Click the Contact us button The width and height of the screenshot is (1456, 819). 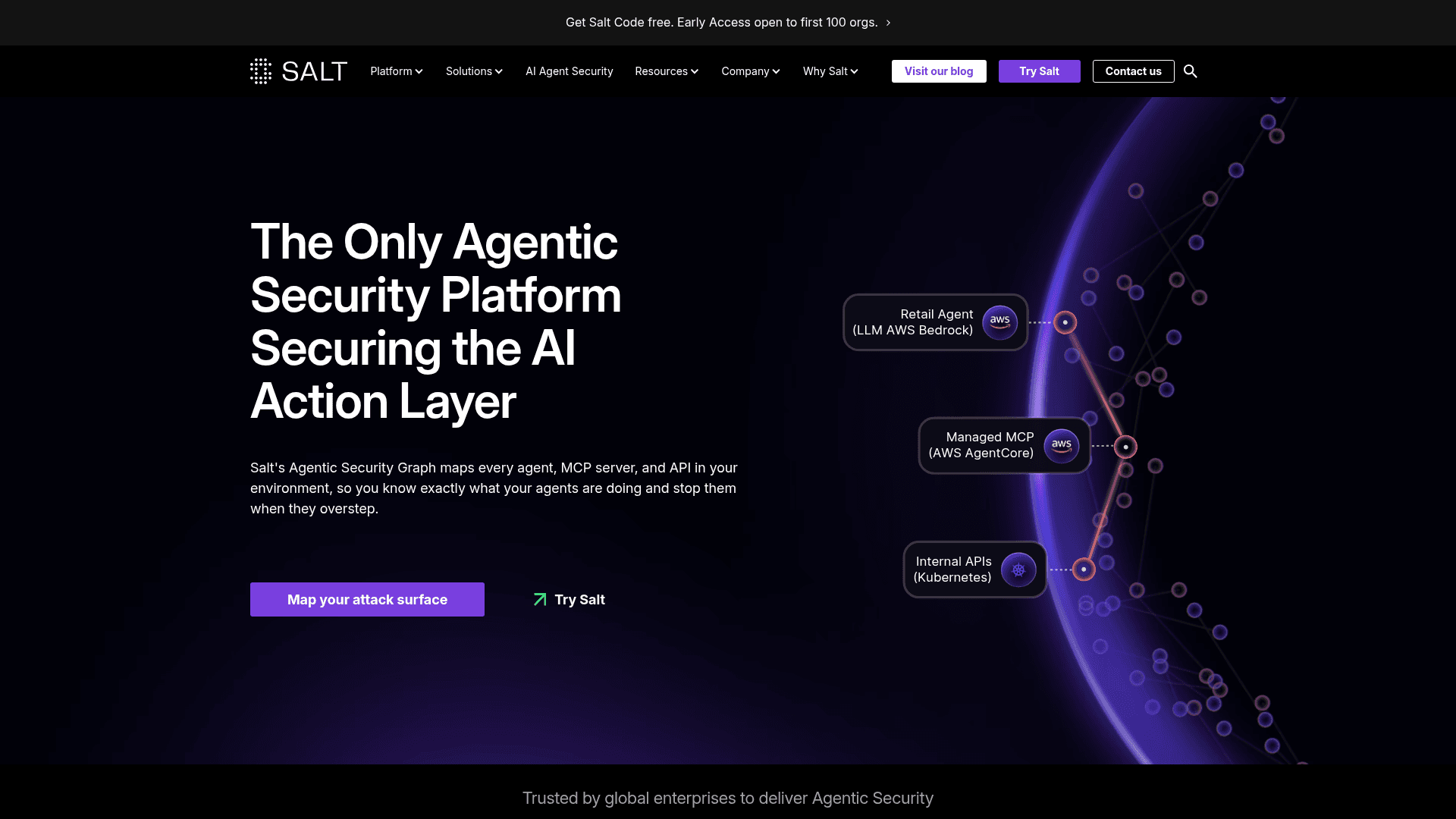tap(1134, 71)
